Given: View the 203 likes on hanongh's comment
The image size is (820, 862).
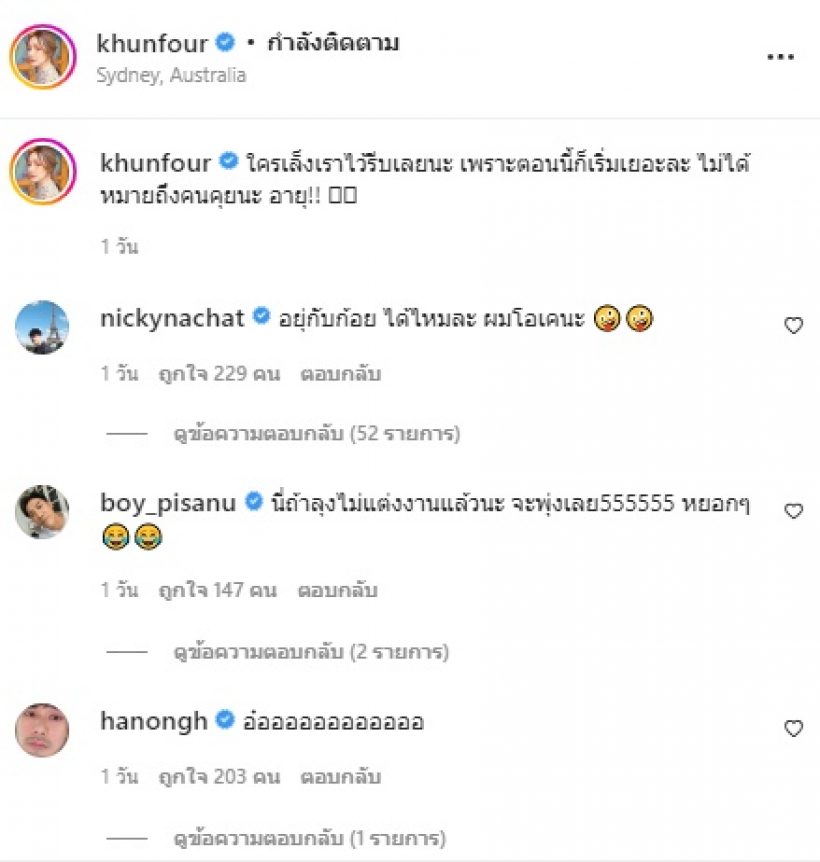Looking at the screenshot, I should tap(219, 777).
